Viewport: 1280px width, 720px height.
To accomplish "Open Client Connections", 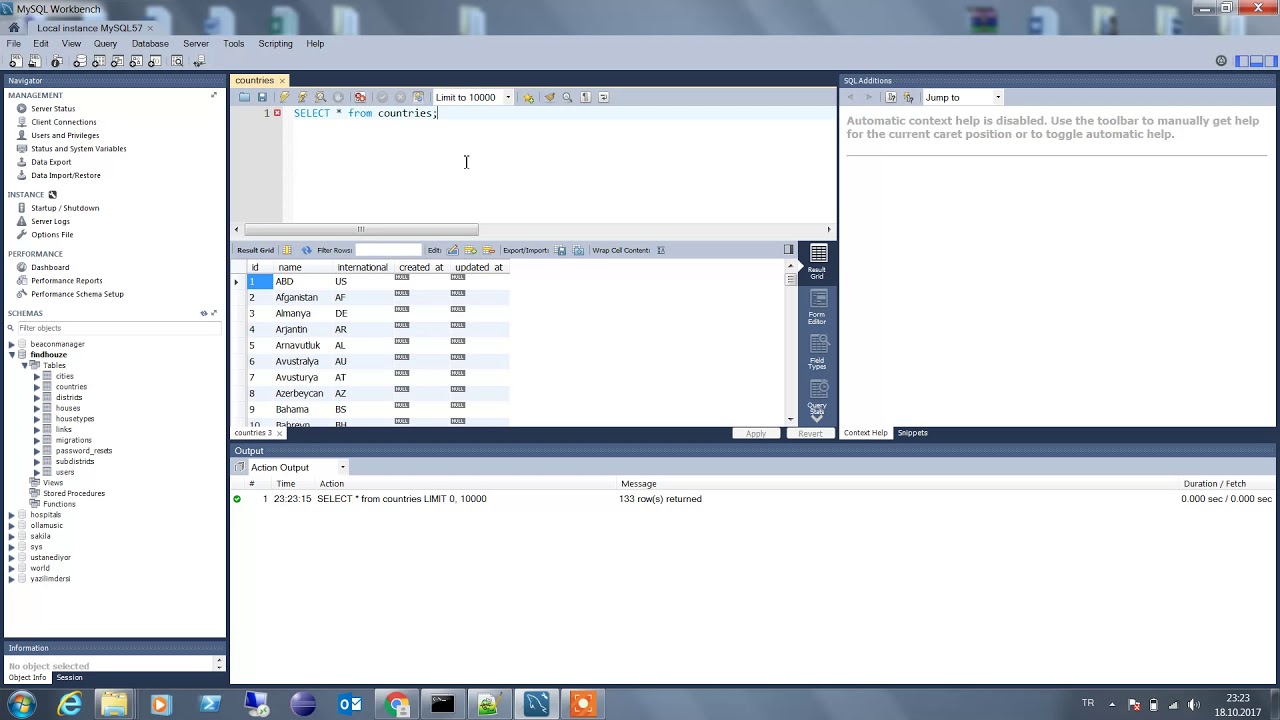I will coord(63,122).
